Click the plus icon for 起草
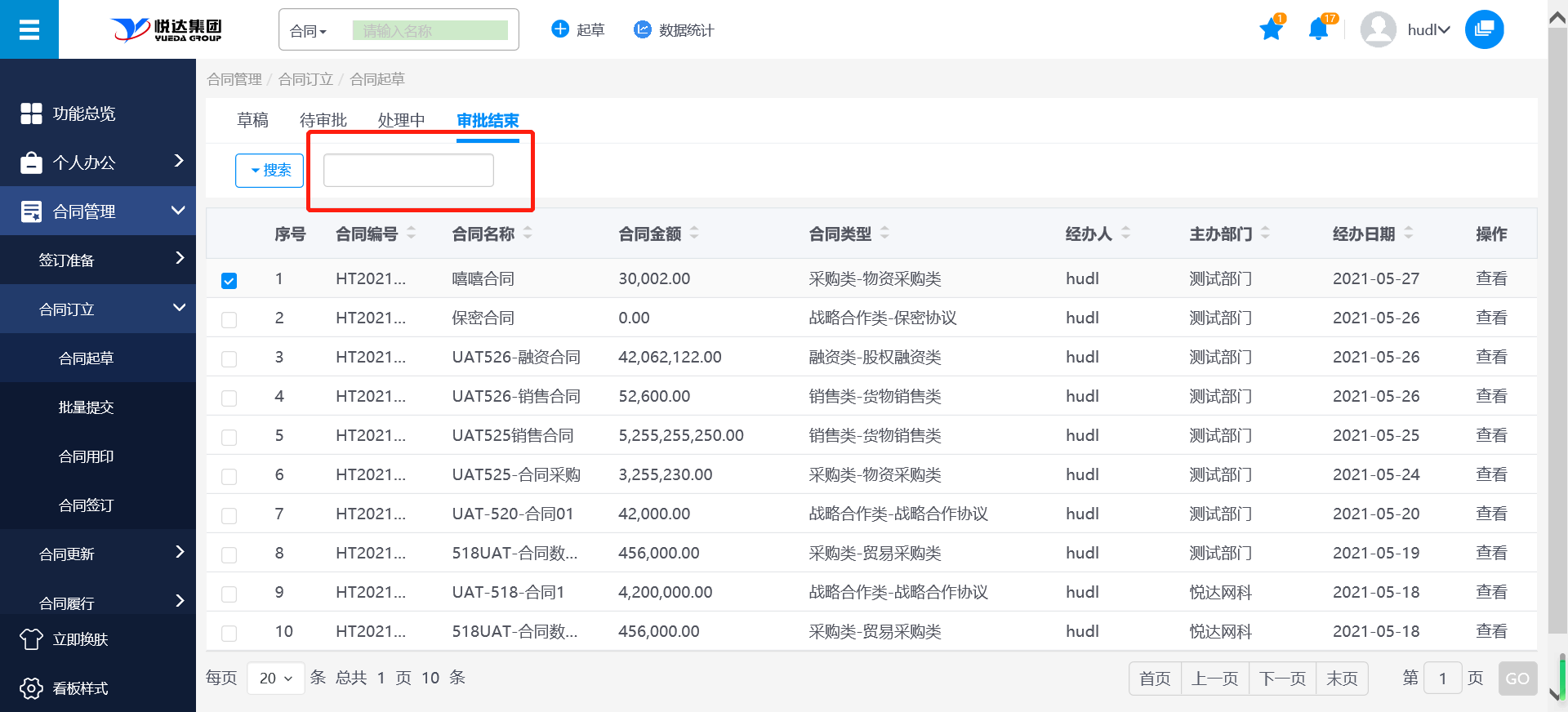Screen dimensions: 1568x712 [x=560, y=29]
